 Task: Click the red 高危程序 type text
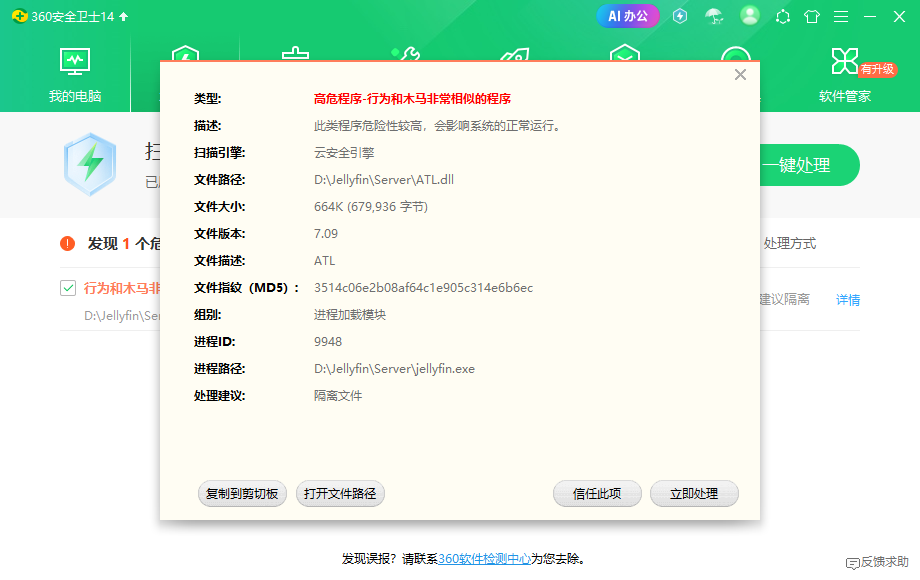pos(412,99)
